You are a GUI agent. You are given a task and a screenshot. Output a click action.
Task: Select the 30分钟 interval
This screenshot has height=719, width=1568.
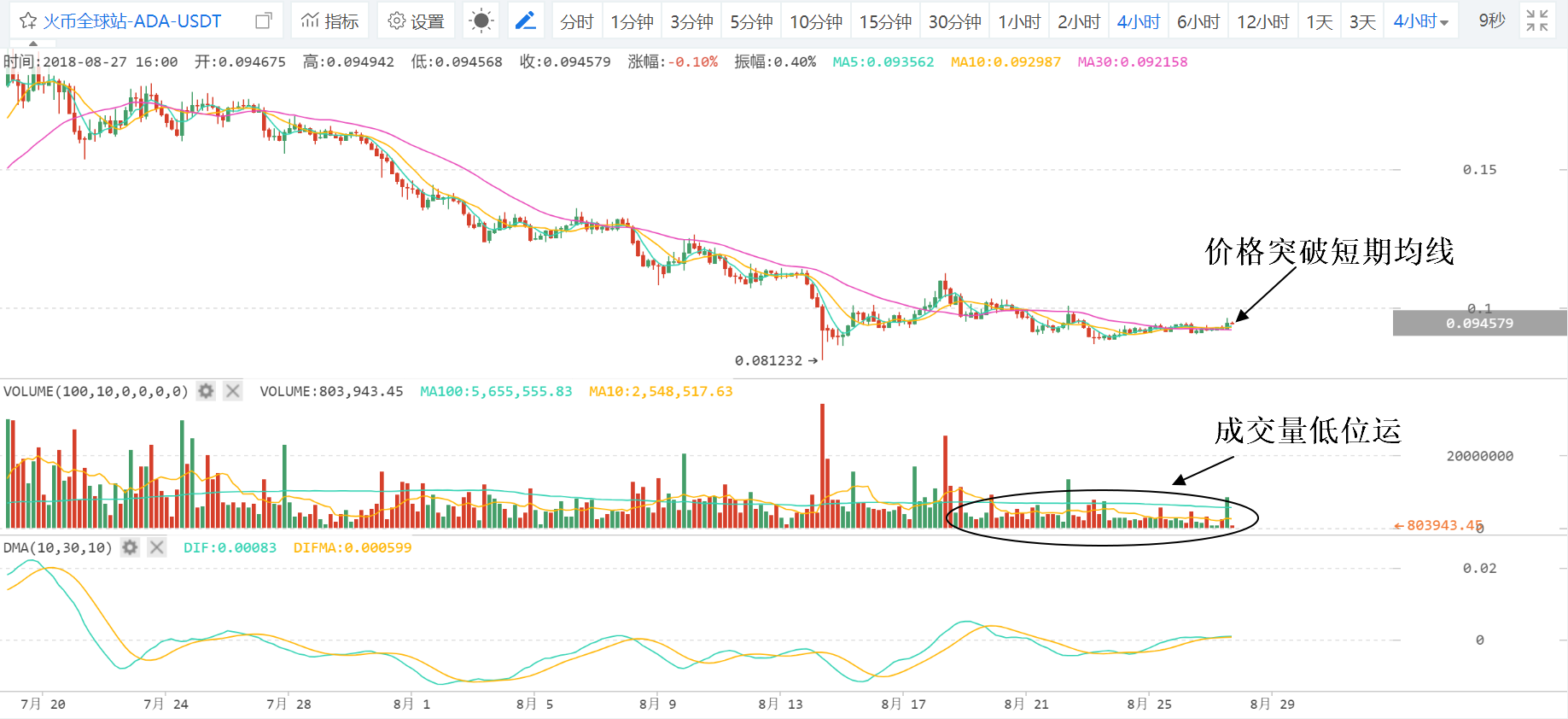pos(954,21)
